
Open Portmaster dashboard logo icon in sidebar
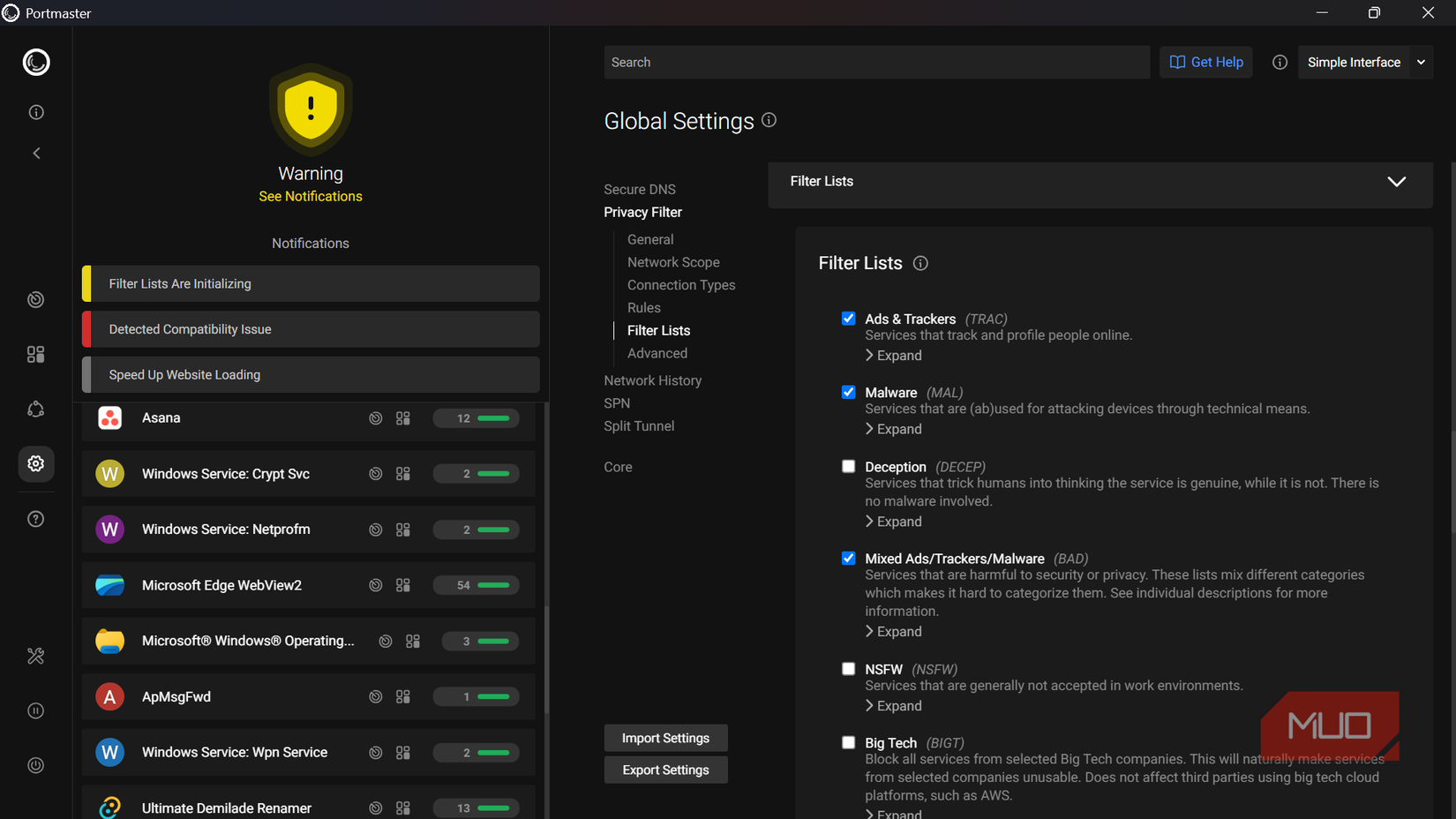36,62
